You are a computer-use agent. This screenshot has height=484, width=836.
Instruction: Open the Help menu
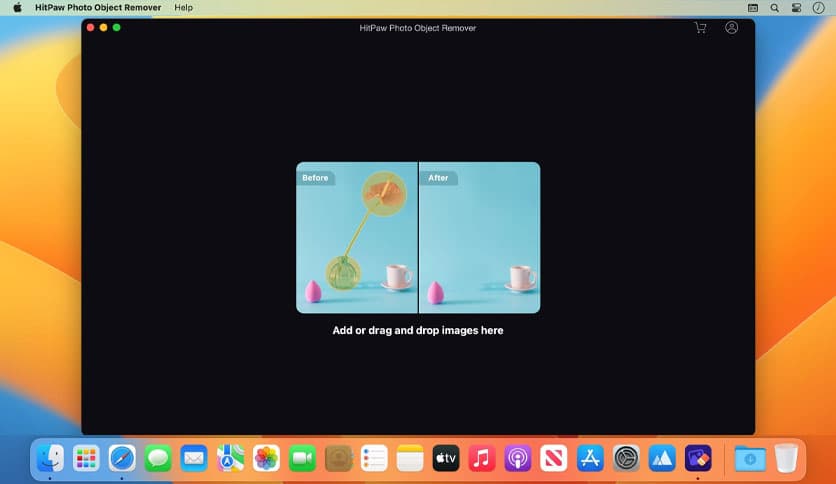pyautogui.click(x=183, y=7)
